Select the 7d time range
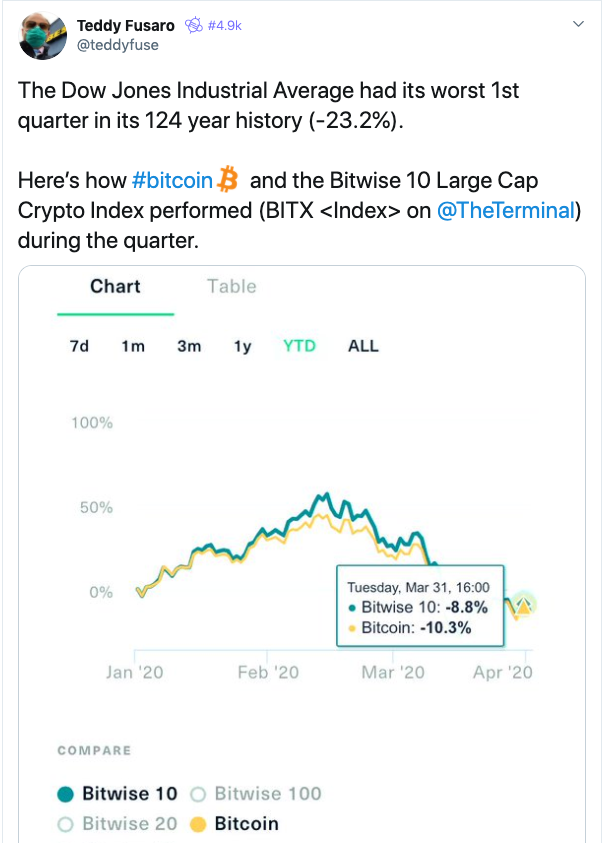This screenshot has width=604, height=843. [x=79, y=346]
